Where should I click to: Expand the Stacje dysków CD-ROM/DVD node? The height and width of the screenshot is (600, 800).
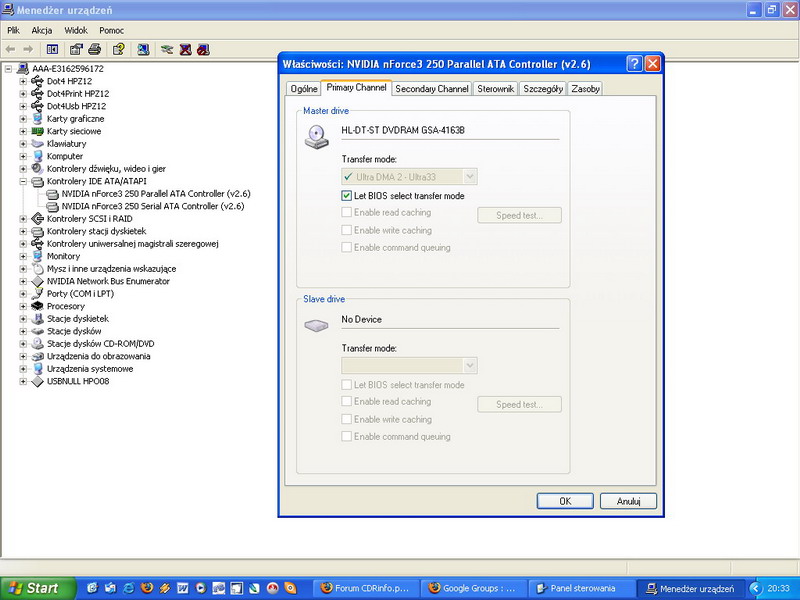click(x=23, y=343)
